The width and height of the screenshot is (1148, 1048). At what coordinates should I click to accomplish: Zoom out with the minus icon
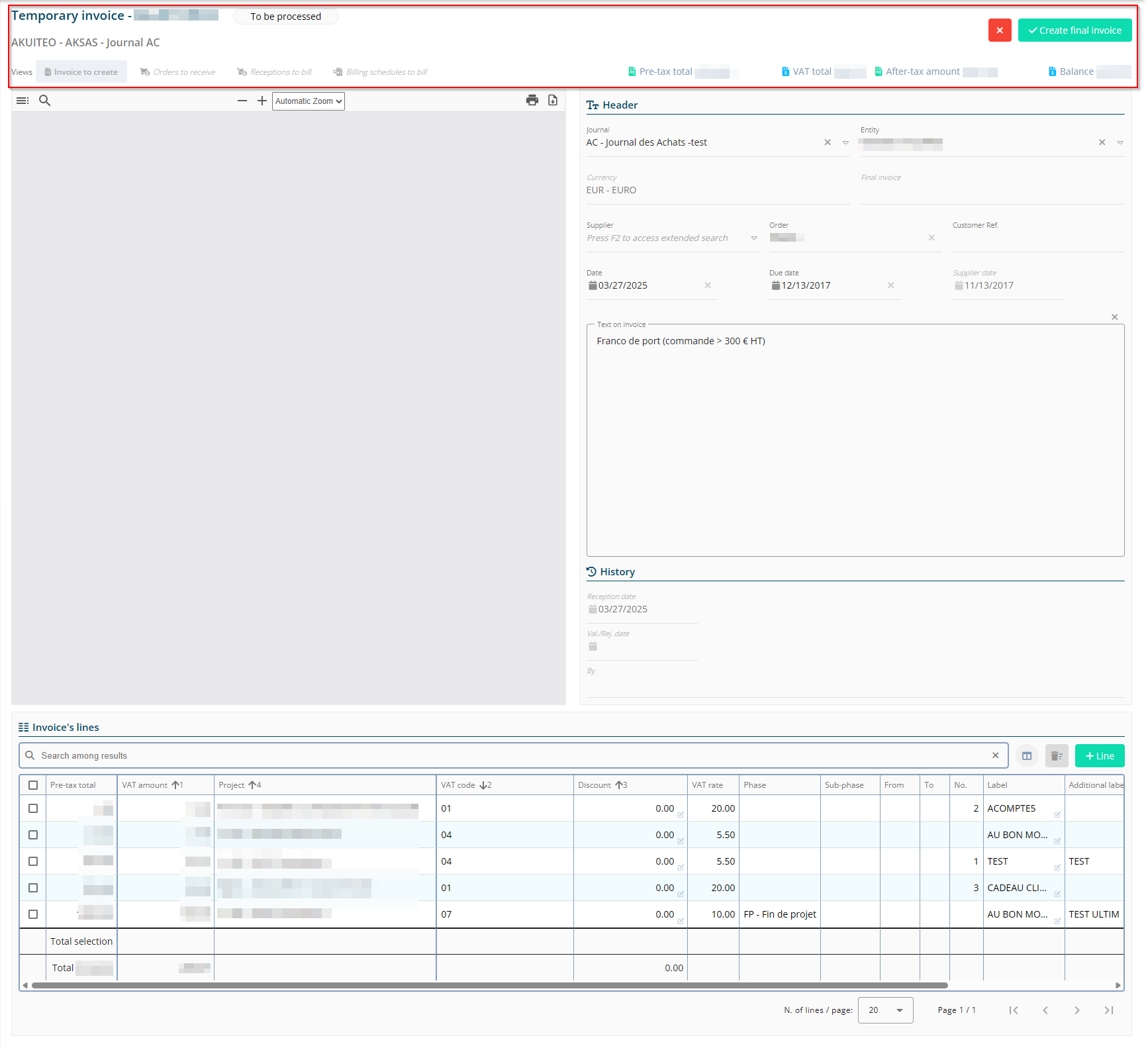pyautogui.click(x=242, y=101)
